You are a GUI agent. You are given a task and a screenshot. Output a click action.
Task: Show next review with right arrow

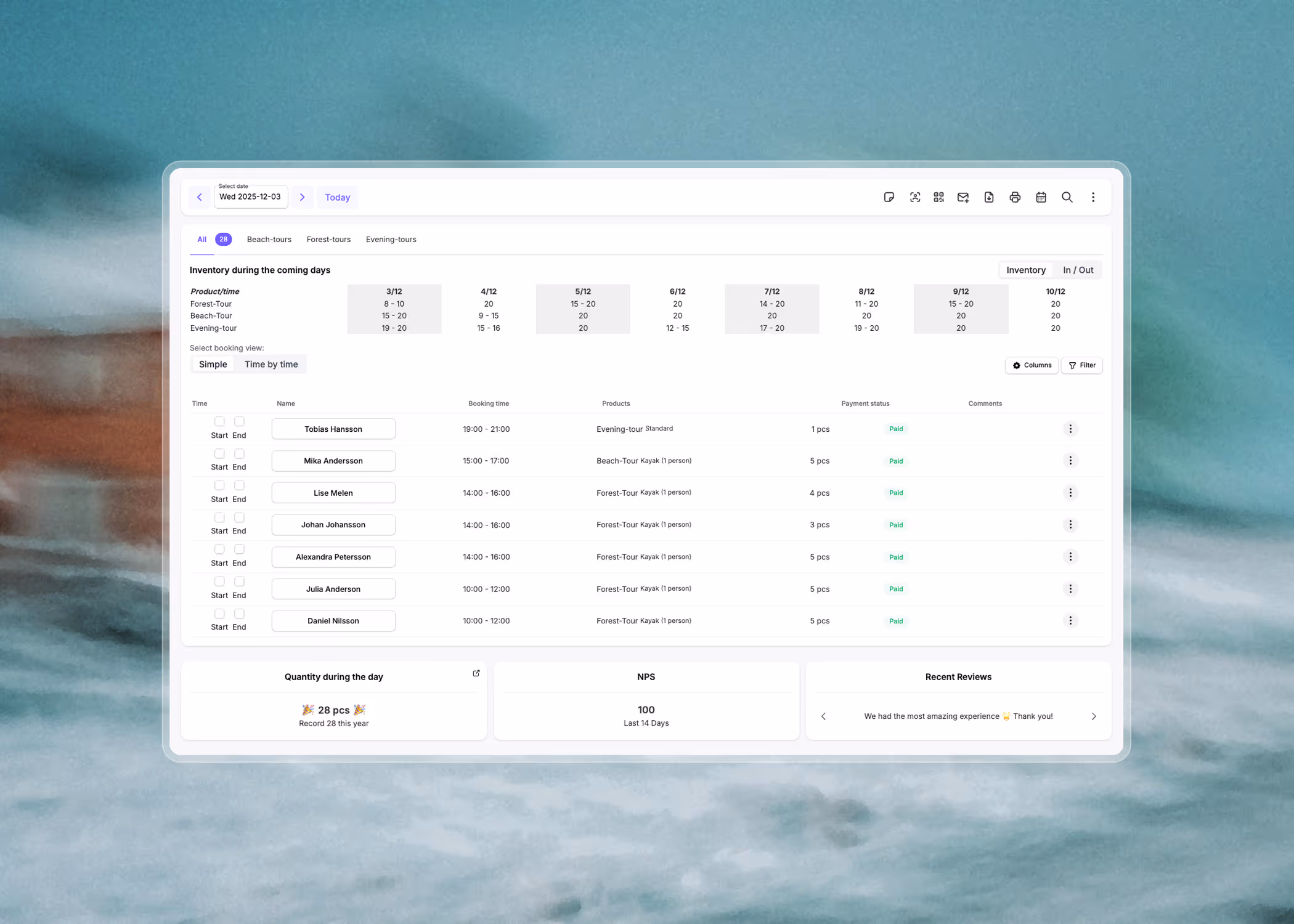[x=1094, y=716]
